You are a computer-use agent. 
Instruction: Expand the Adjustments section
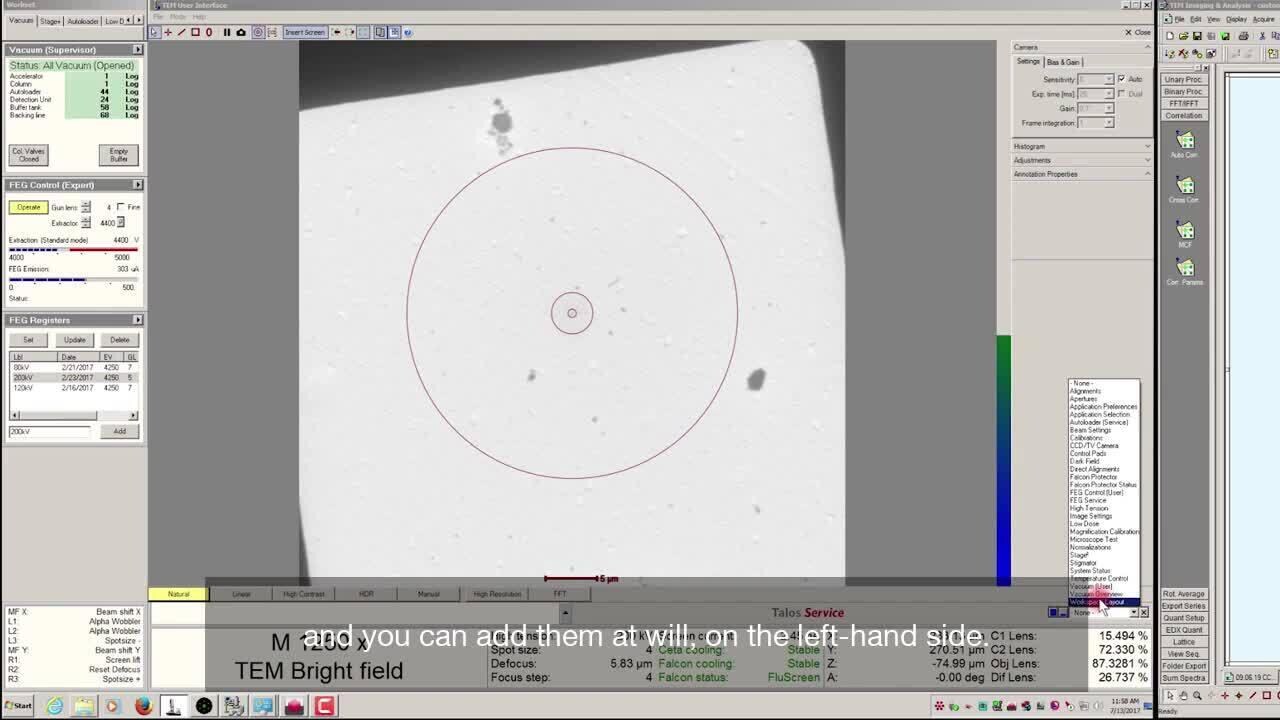click(1080, 160)
